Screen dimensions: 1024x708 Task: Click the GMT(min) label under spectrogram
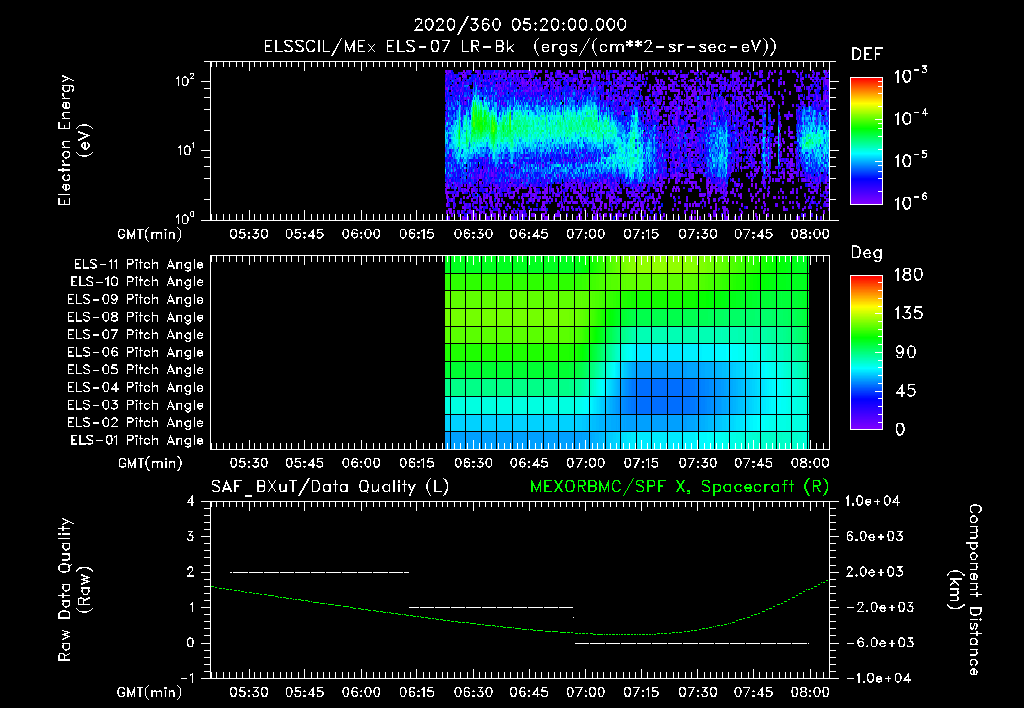point(150,234)
